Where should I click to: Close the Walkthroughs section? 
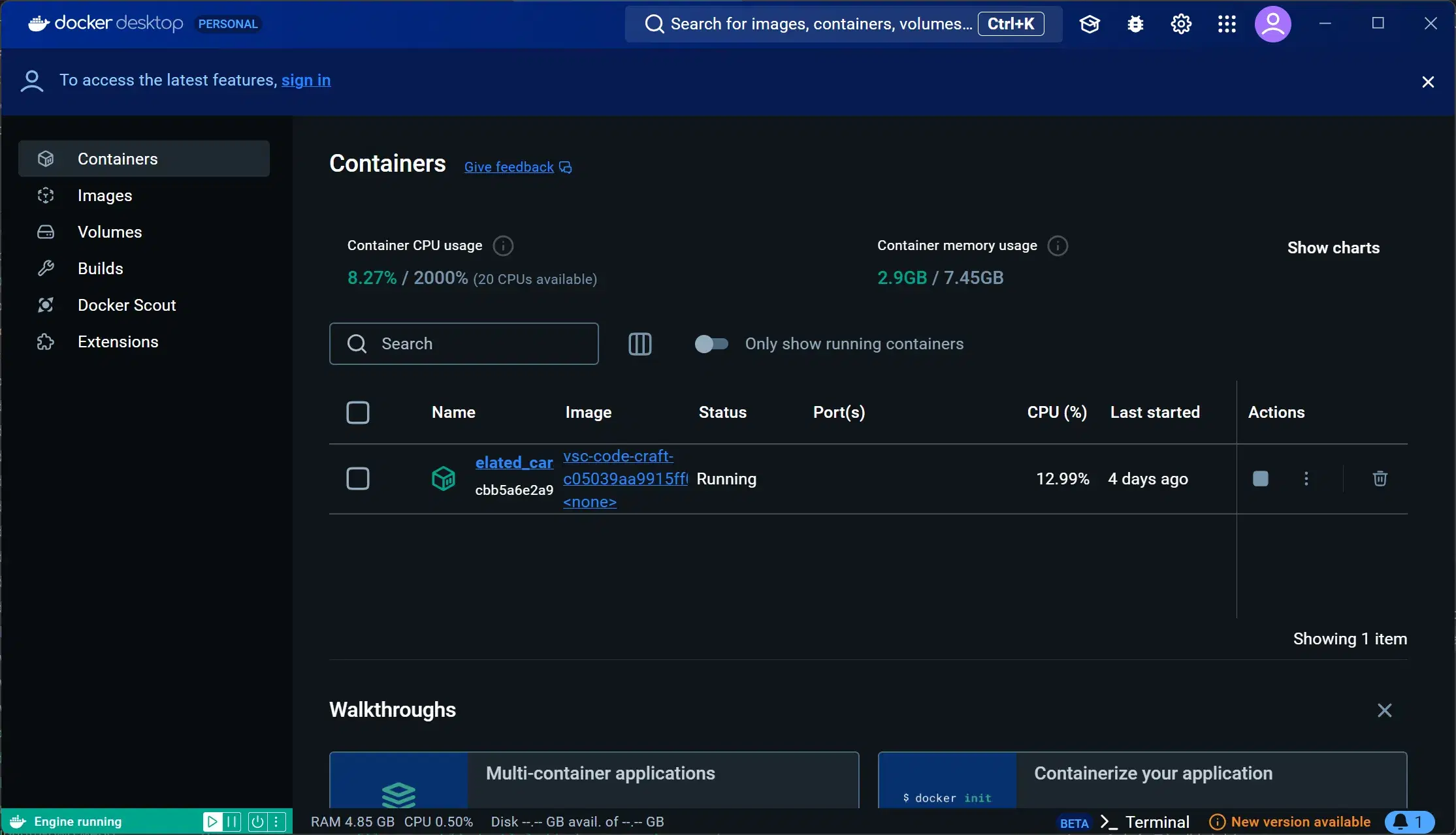point(1384,710)
